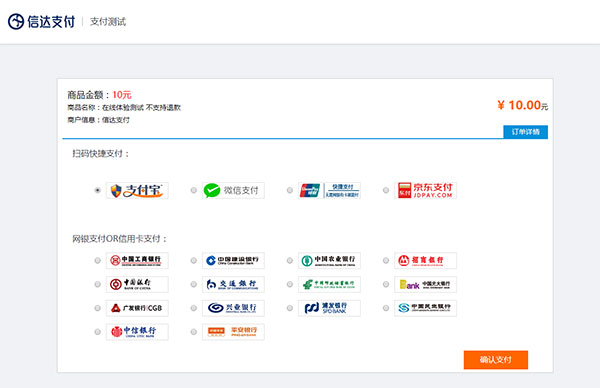Choose the 兴业银行 logo
Viewport: 600px width, 388px height.
(233, 308)
